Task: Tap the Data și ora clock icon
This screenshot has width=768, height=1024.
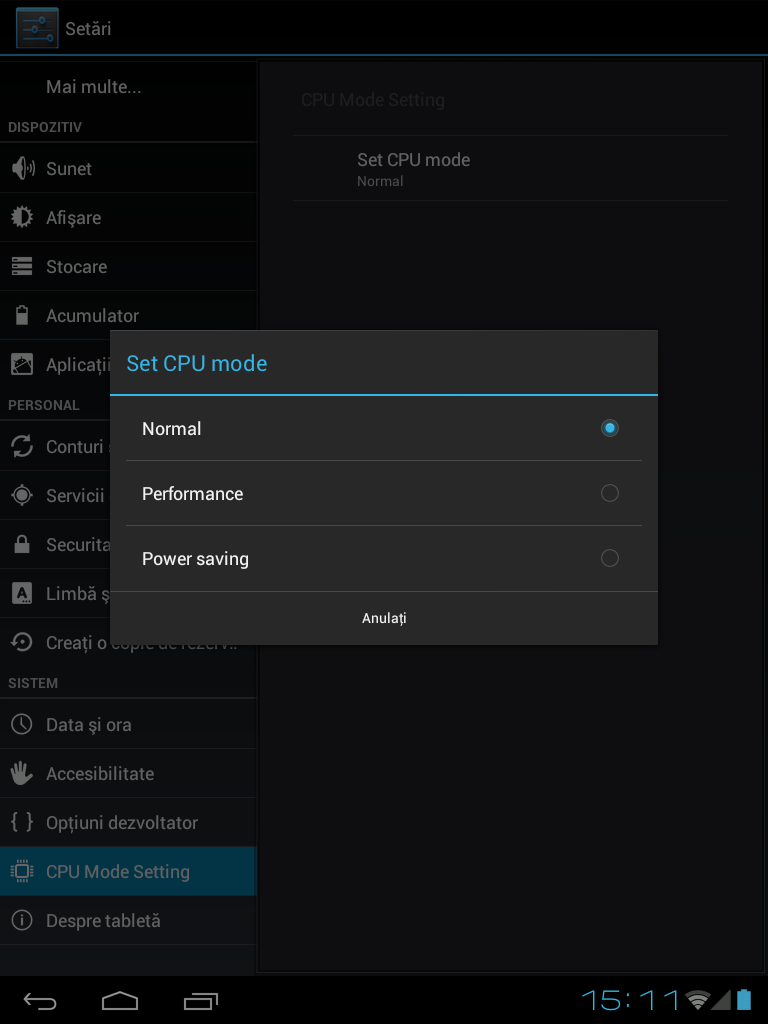Action: [x=22, y=724]
